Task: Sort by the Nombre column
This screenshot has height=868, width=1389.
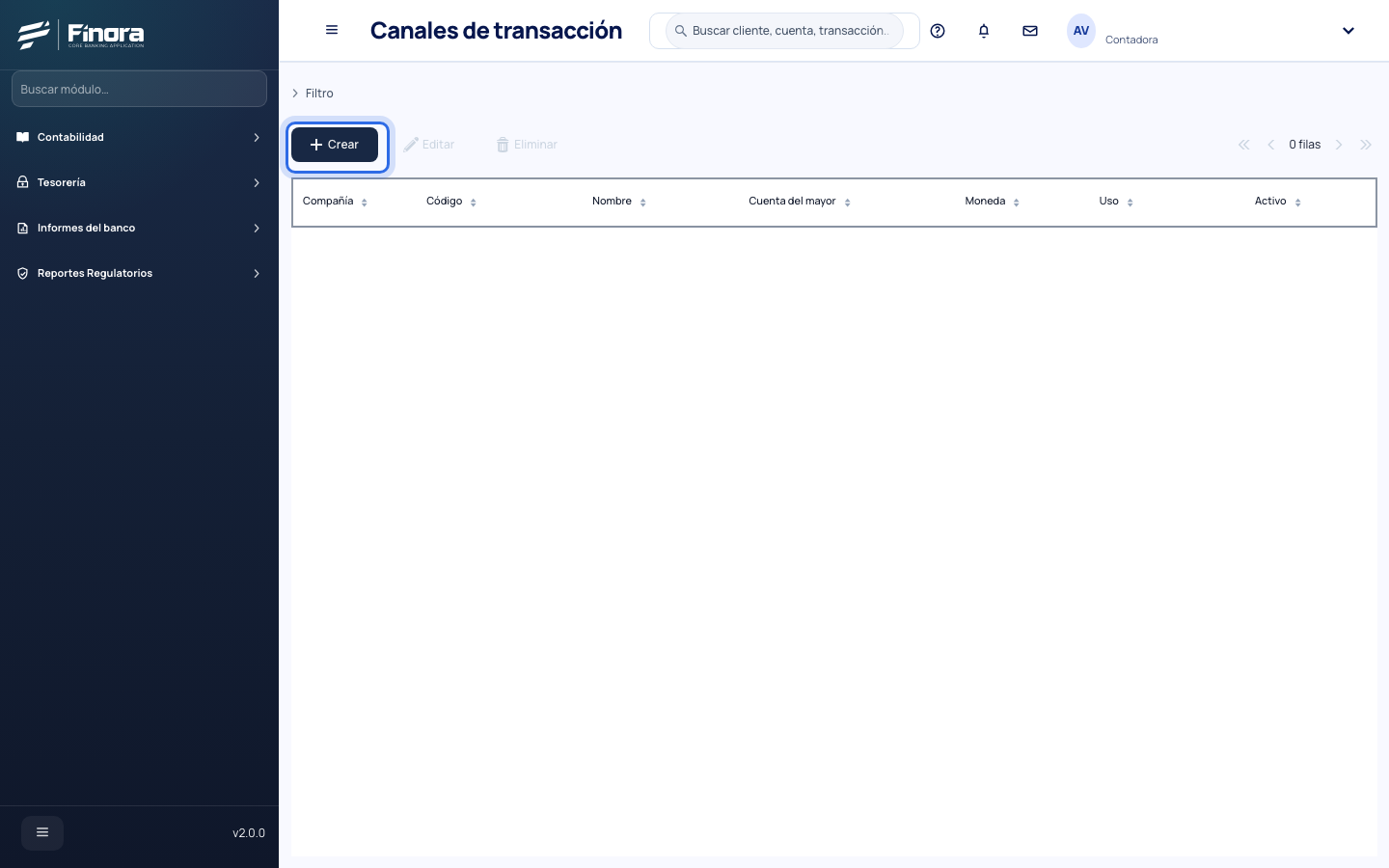Action: coord(619,202)
